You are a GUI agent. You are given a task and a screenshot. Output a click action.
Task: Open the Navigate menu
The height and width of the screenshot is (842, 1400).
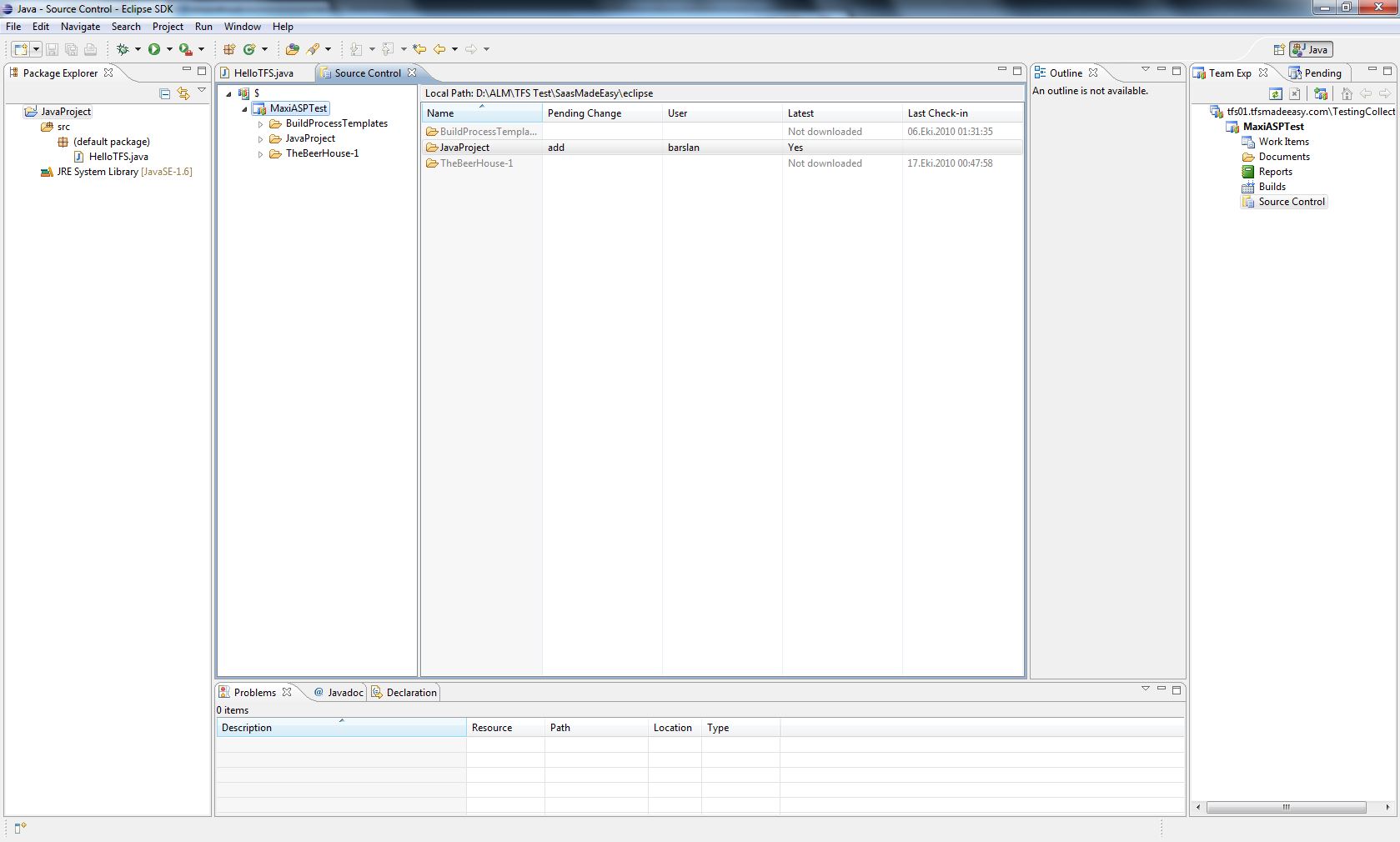point(80,27)
